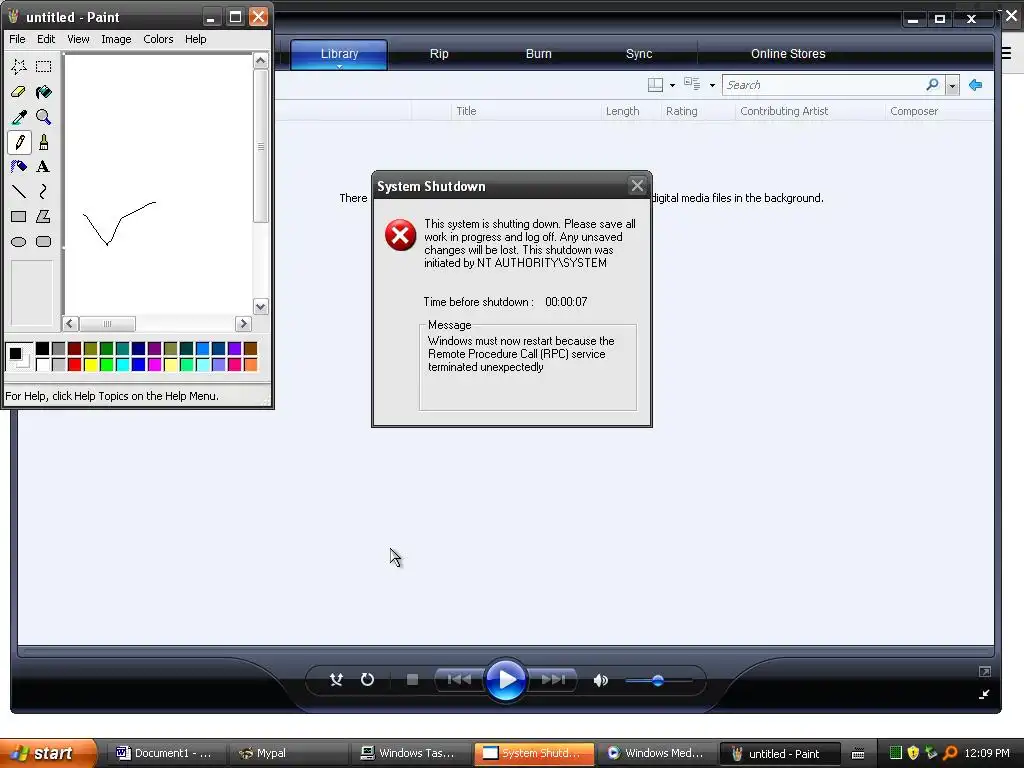This screenshot has height=768, width=1024.
Task: Select the rectangular Select tool in Paint
Action: 44,67
